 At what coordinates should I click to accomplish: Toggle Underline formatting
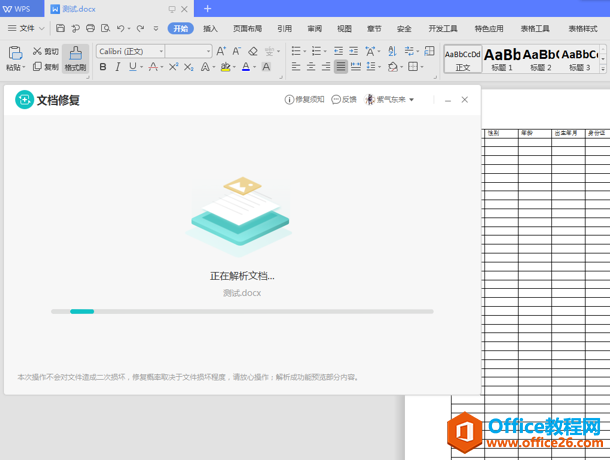(x=133, y=67)
